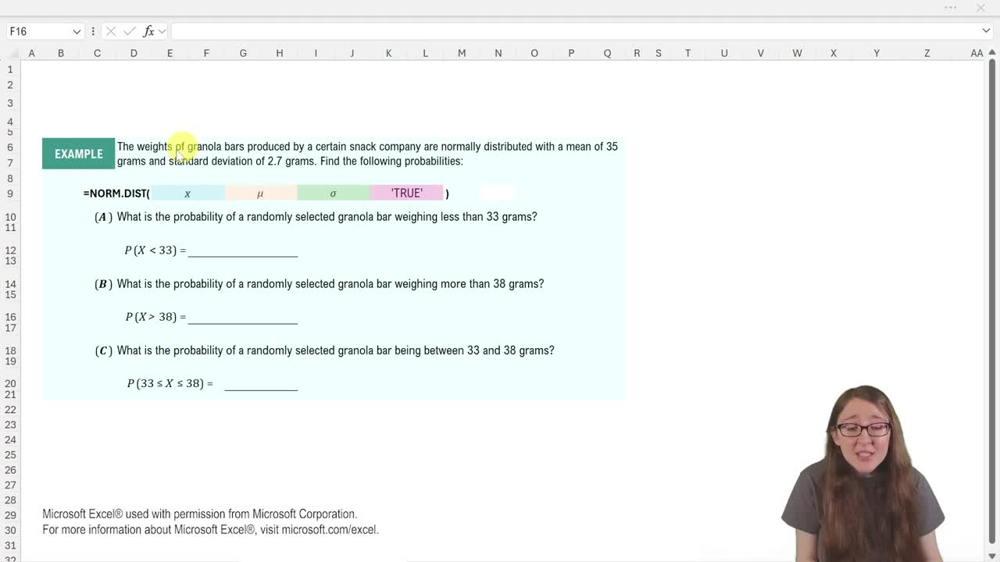Click the pink 'TRUE' argument box
Image resolution: width=1000 pixels, height=562 pixels.
tap(406, 193)
